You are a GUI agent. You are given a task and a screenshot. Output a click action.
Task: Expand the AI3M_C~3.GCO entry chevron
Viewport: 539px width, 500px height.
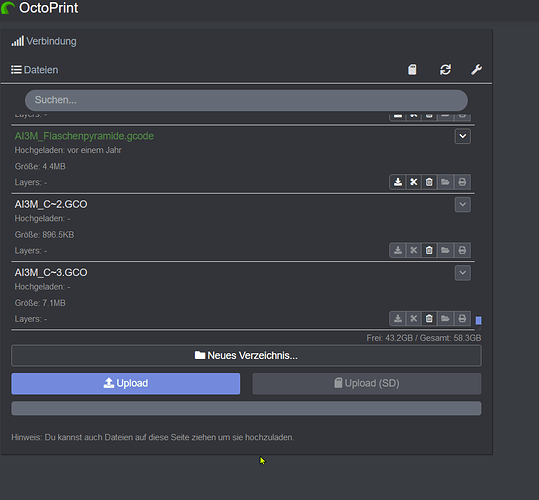(x=463, y=273)
